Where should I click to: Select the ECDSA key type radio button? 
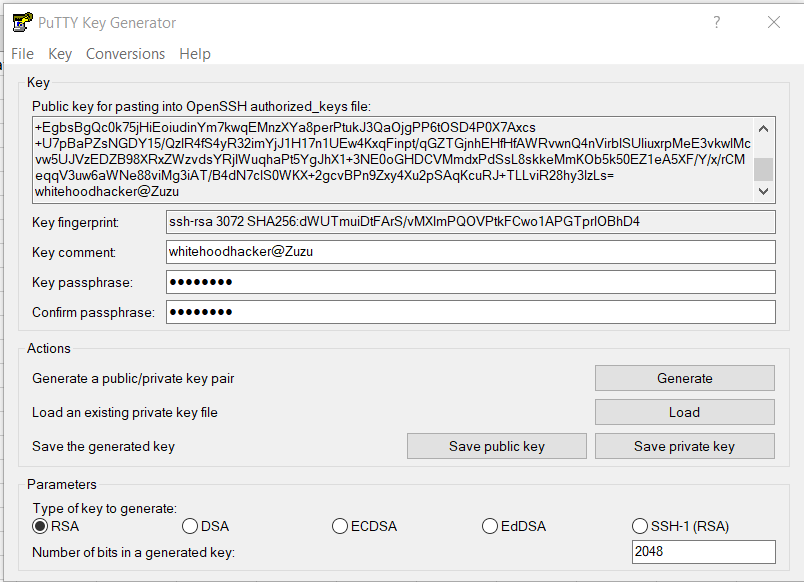(x=339, y=526)
